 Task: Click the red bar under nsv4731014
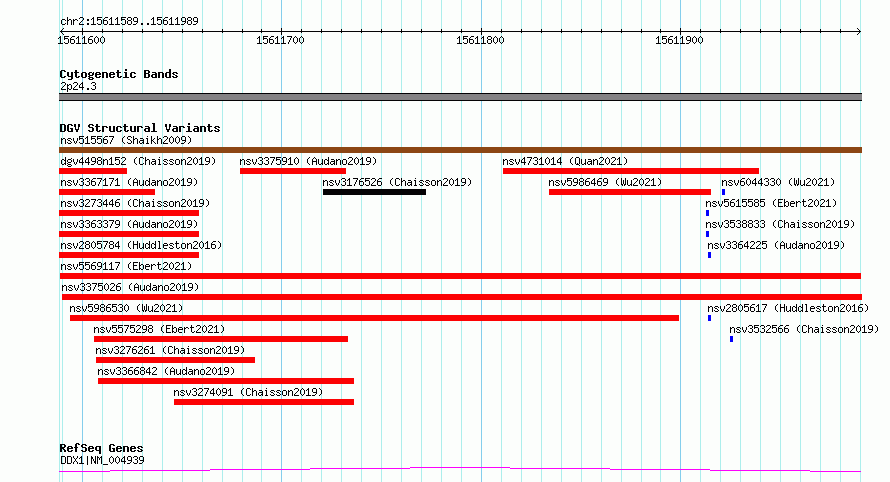631,171
